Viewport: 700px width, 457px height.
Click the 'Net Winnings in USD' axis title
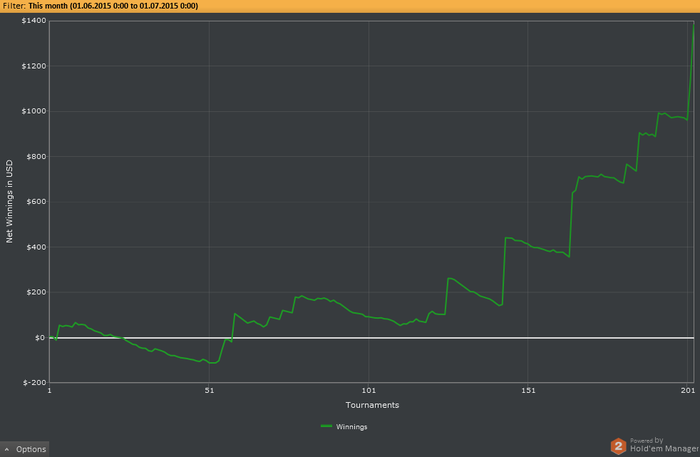coord(9,202)
